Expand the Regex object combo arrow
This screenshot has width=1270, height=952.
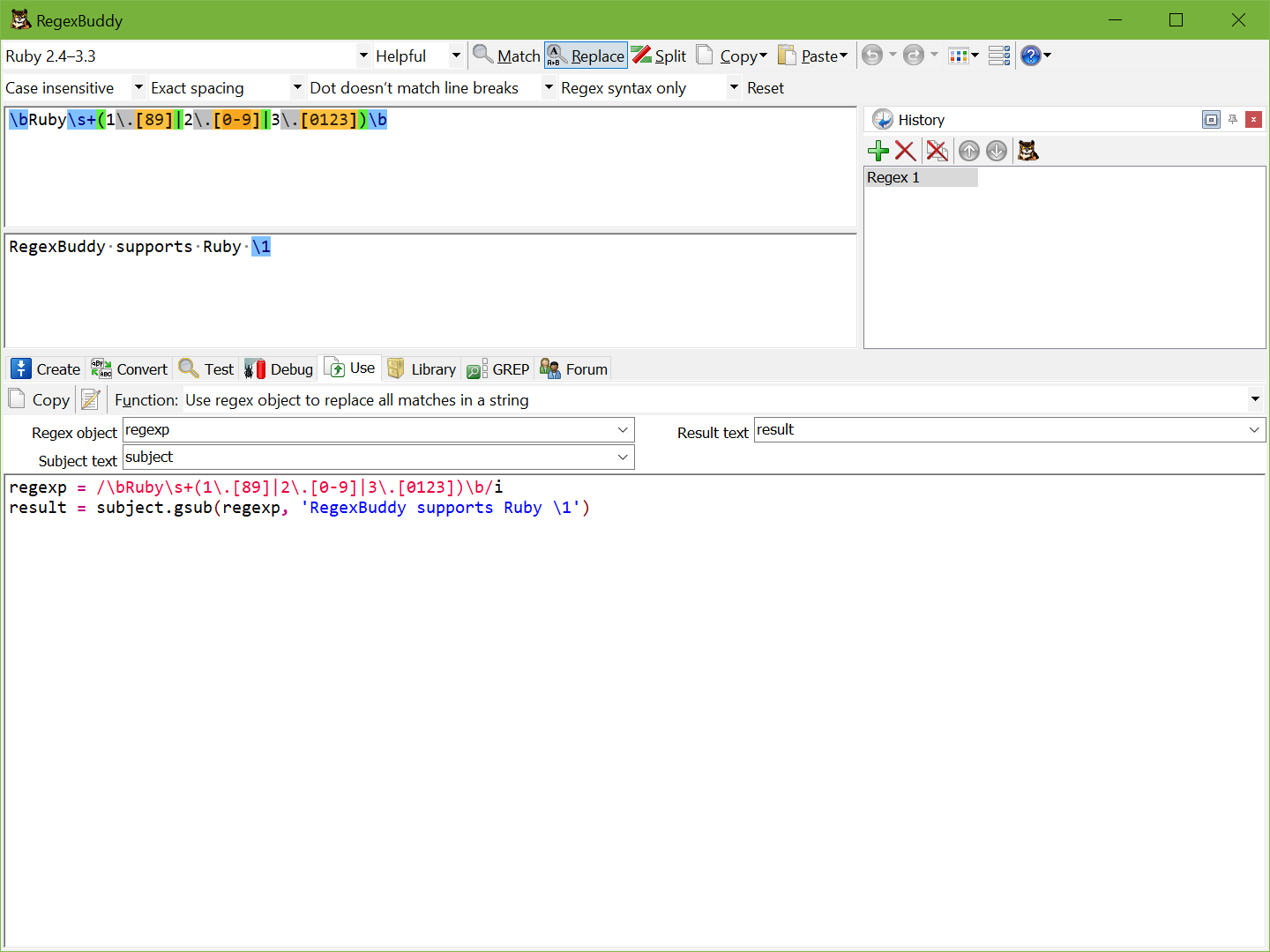624,430
